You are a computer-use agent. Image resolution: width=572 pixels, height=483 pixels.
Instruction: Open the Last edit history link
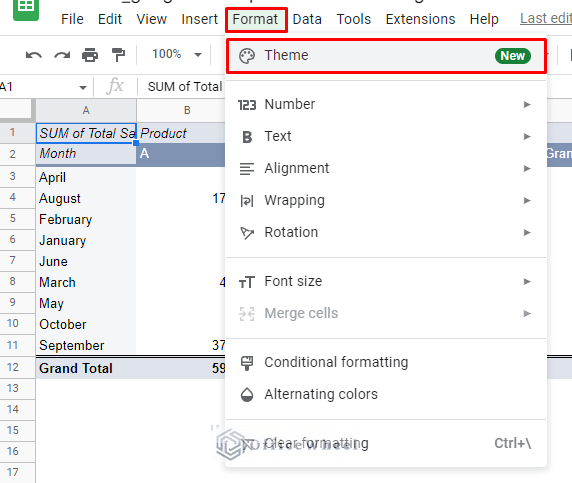[x=546, y=18]
